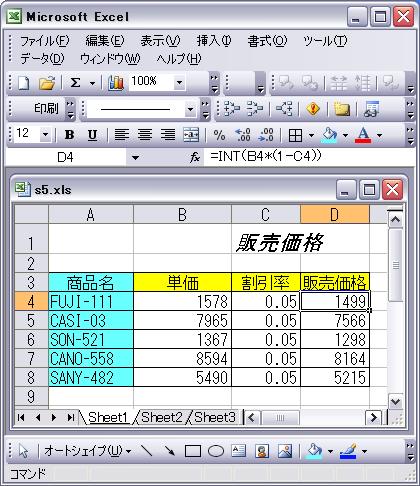Open the zoom percentage dropdown
Image resolution: width=420 pixels, height=486 pixels.
180,82
